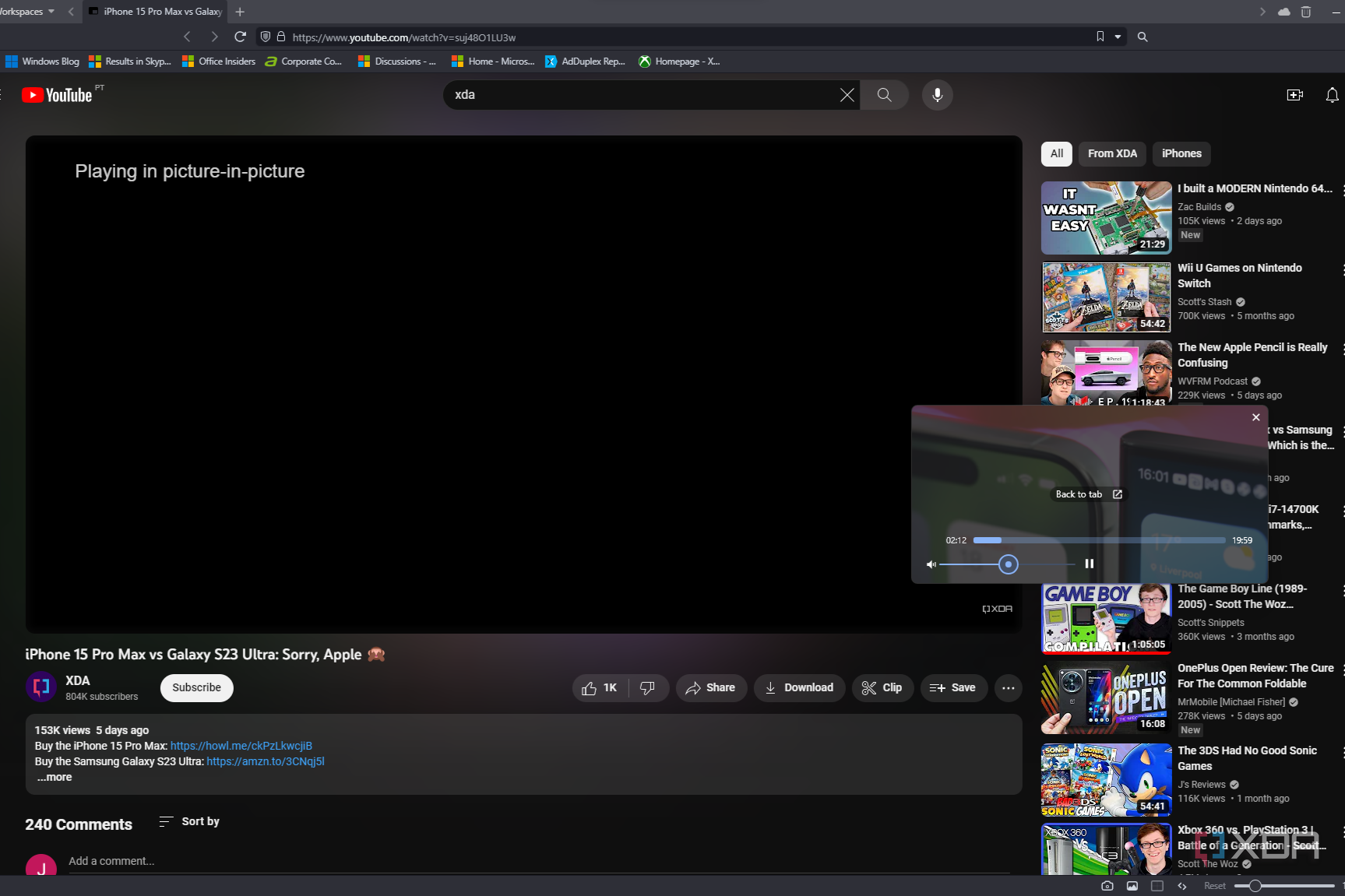View site security padlock info

(281, 37)
